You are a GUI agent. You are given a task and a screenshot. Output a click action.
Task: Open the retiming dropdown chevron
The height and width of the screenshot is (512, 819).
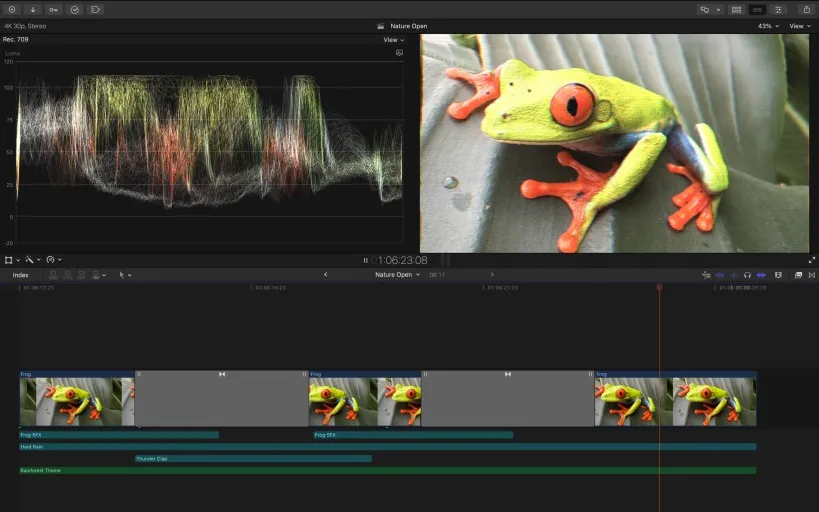(x=60, y=260)
